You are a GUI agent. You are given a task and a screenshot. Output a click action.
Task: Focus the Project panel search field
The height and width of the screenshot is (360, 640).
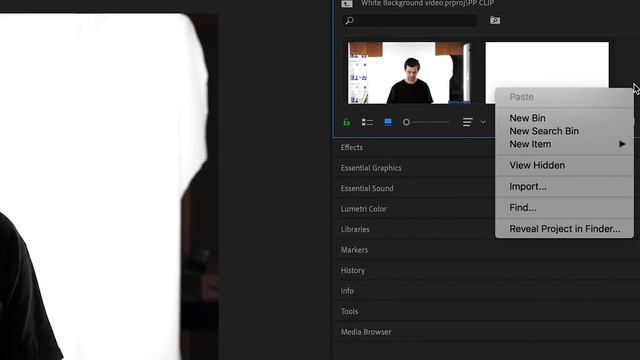point(410,20)
